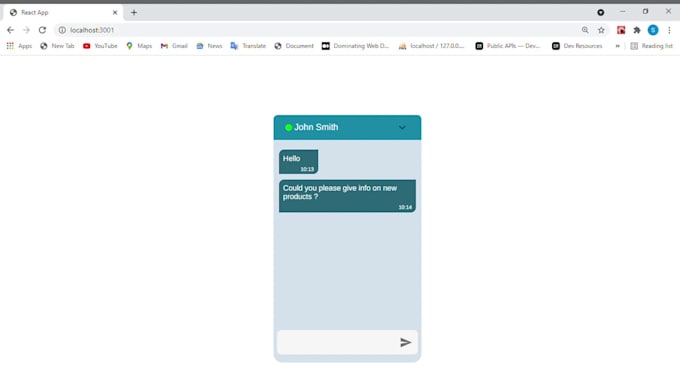Click the 10:13 timestamp
The image size is (680, 368).
pos(307,169)
